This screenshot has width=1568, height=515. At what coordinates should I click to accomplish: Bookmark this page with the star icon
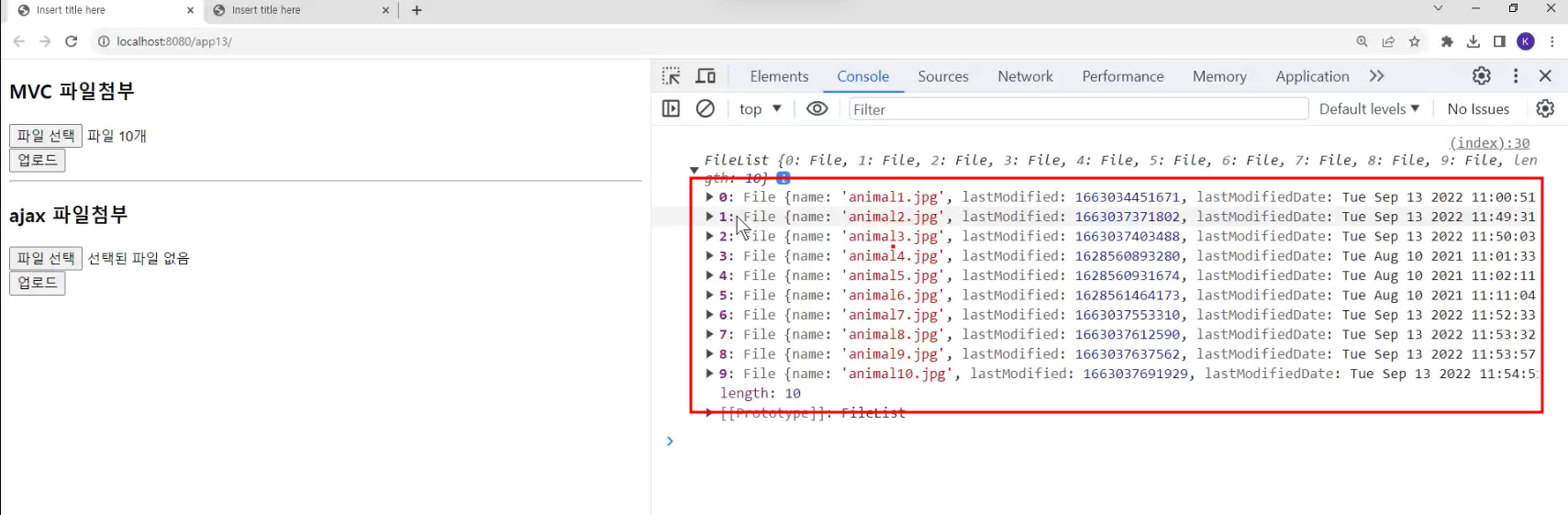1415,41
